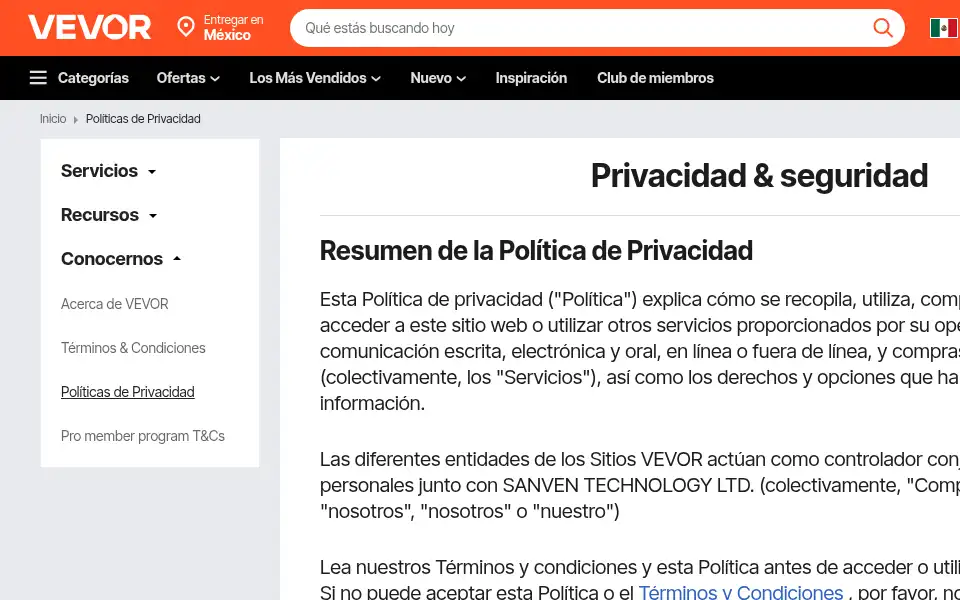960x600 pixels.
Task: Click the Entregar en México delivery selector
Action: pos(220,28)
